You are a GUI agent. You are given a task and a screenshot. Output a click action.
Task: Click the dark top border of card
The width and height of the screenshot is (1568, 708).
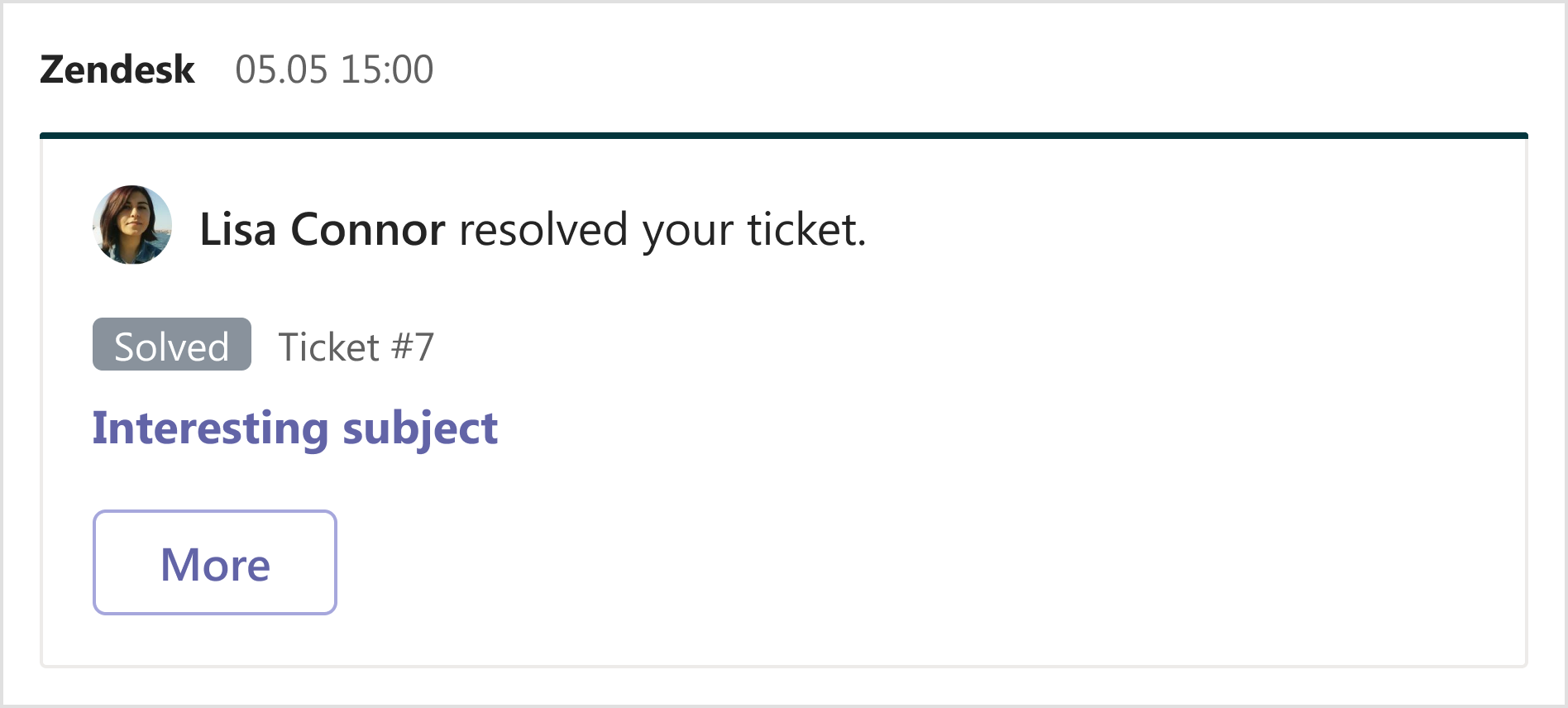click(x=783, y=135)
